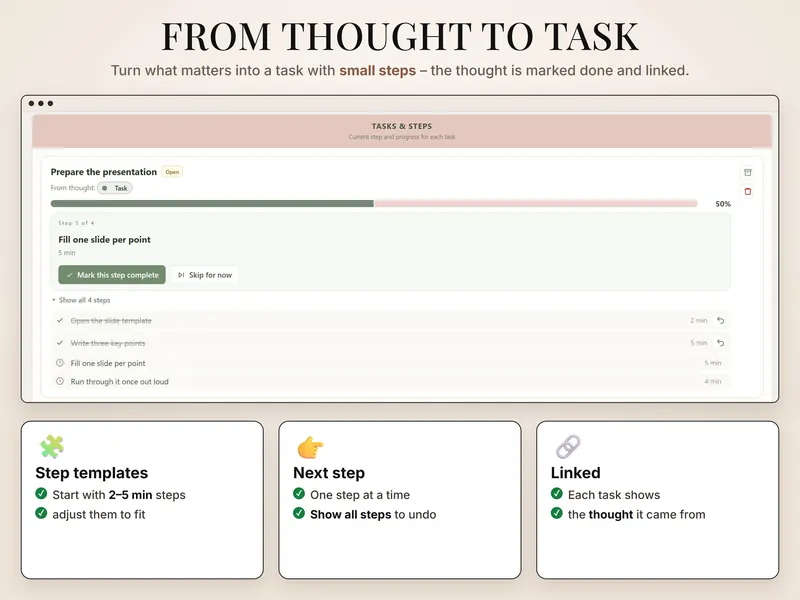Viewport: 800px width, 600px height.
Task: Select the Run through it once out loud step
Action: click(x=119, y=381)
